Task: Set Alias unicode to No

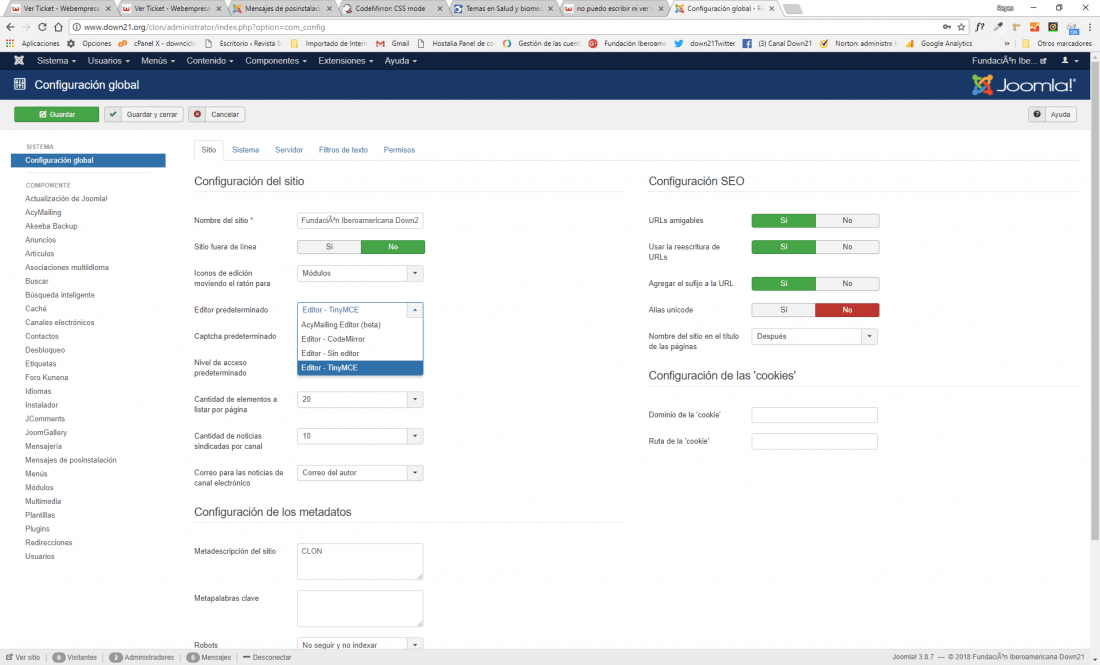Action: click(847, 310)
